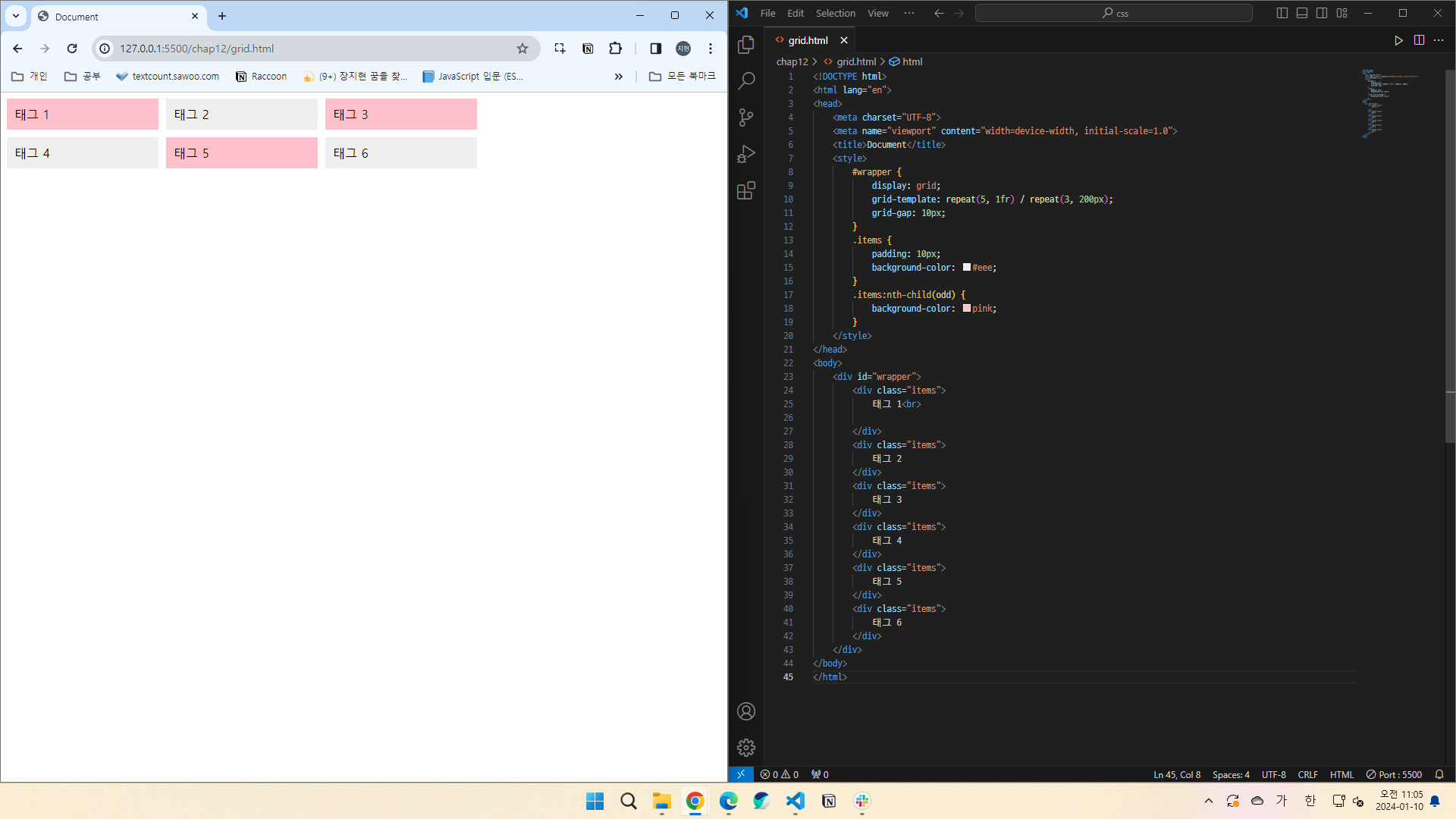Open Chrome tab search dropdown
The height and width of the screenshot is (819, 1456).
[x=16, y=16]
